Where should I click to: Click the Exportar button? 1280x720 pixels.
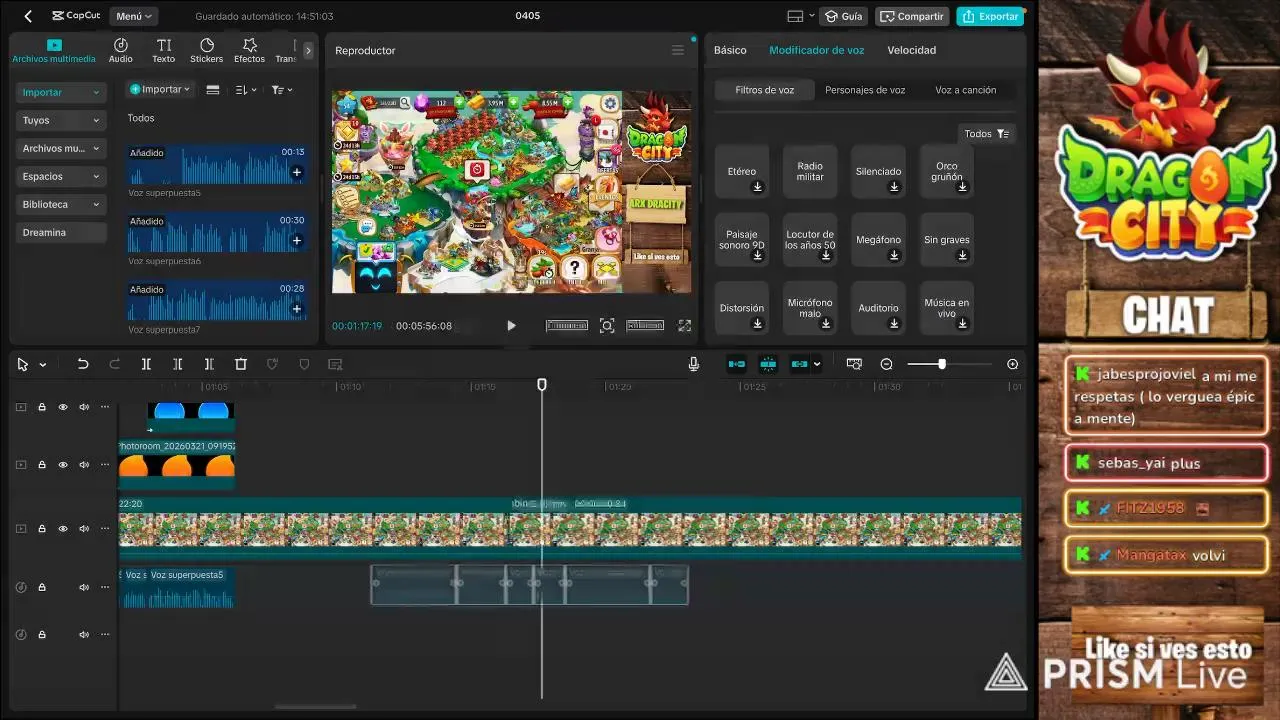(990, 16)
